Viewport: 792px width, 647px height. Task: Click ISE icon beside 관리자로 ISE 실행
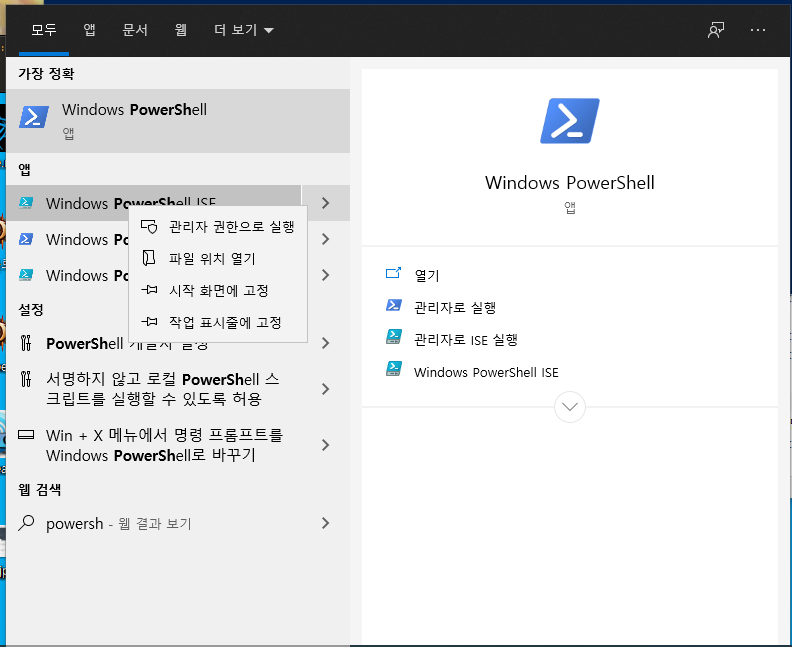pyautogui.click(x=394, y=337)
